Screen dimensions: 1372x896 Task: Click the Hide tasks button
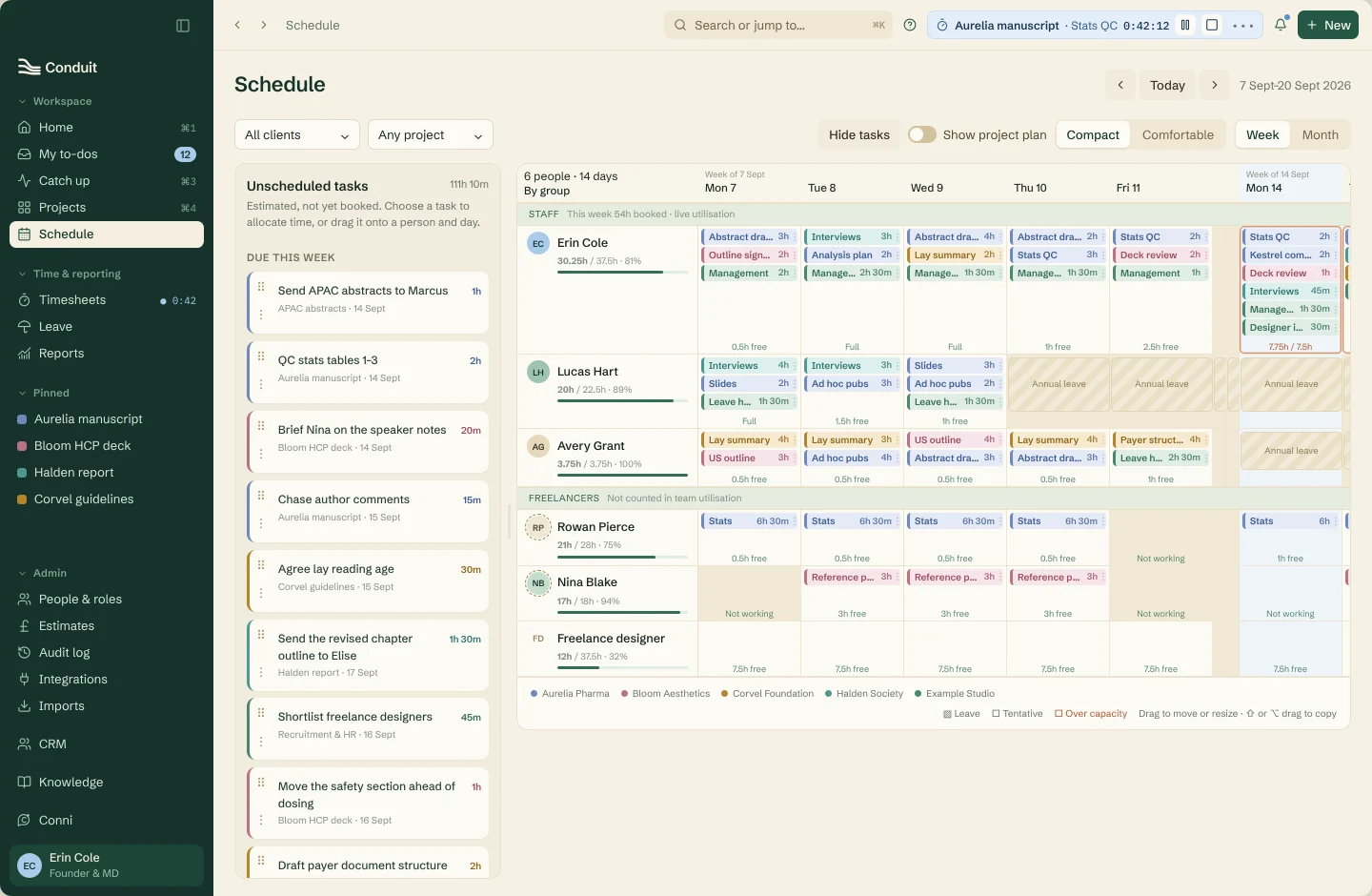coord(859,135)
